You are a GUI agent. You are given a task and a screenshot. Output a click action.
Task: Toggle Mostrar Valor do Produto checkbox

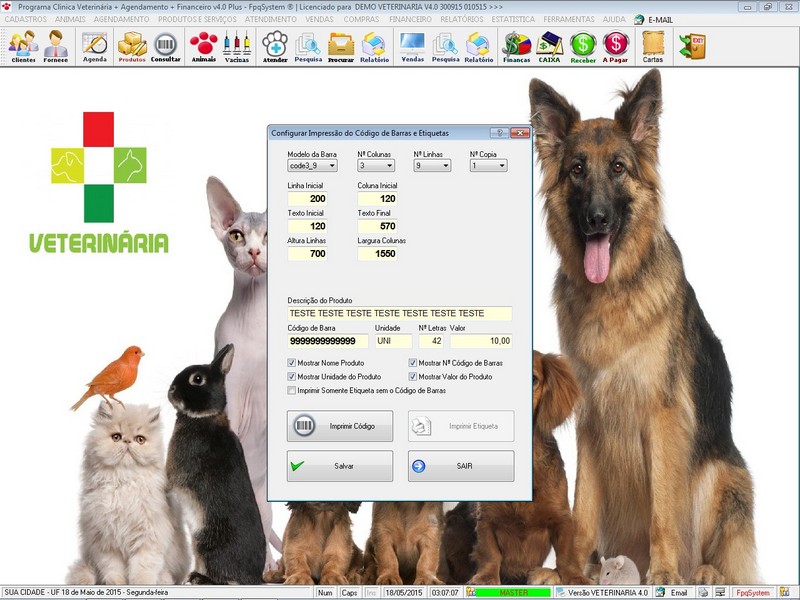click(x=412, y=377)
